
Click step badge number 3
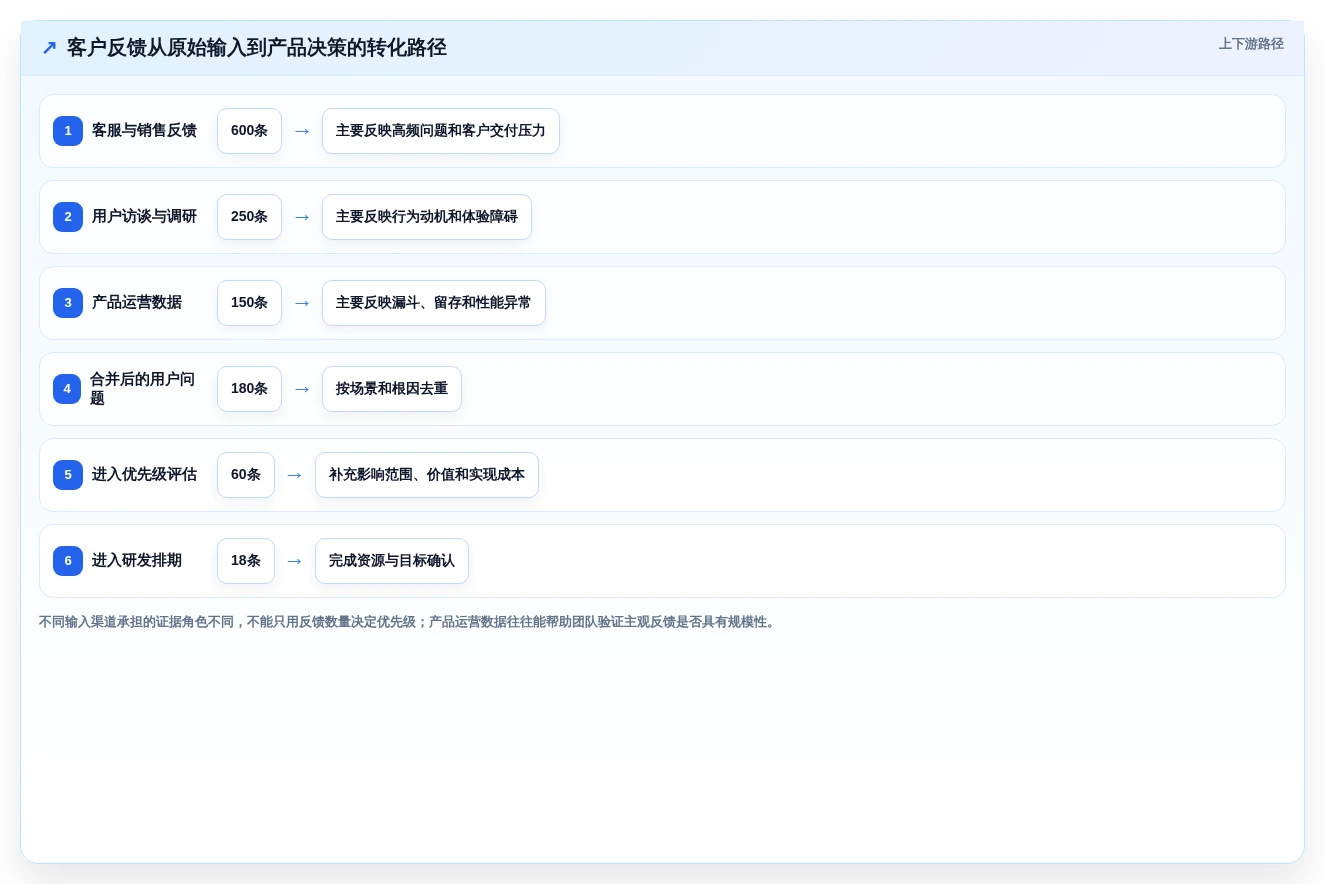pyautogui.click(x=68, y=303)
